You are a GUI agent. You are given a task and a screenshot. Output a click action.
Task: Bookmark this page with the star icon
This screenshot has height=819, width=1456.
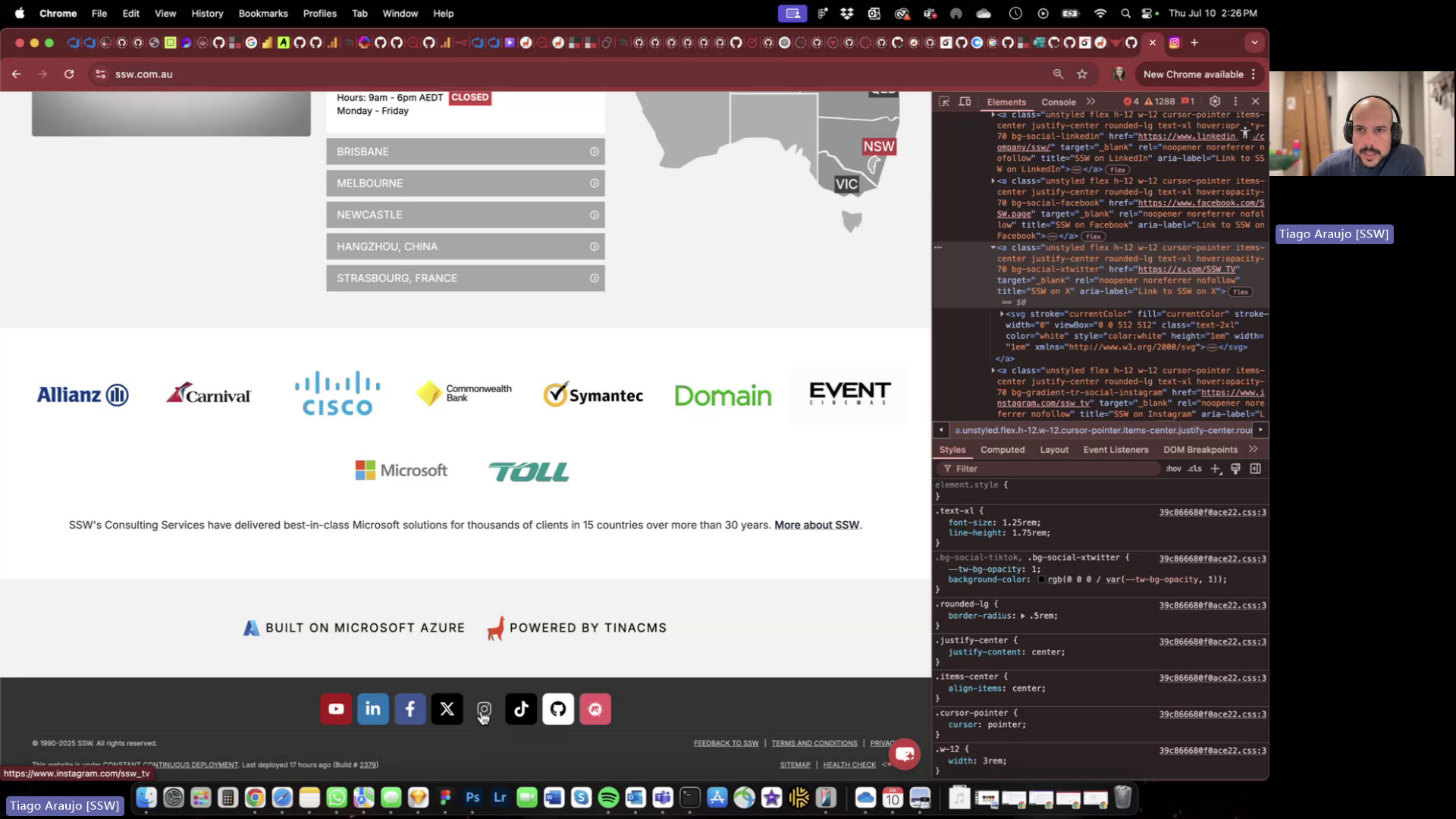pos(1082,74)
